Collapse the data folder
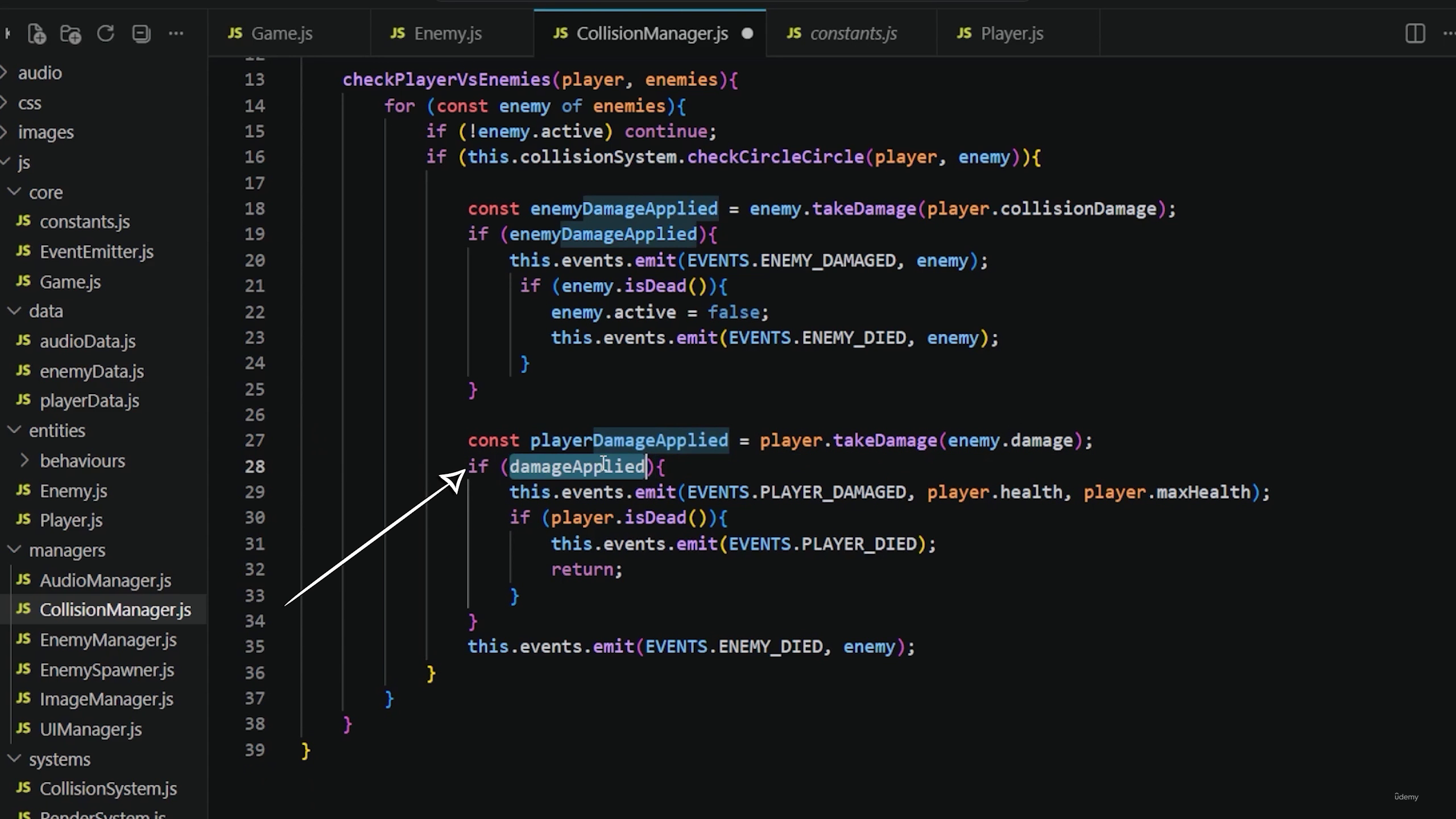1456x819 pixels. (x=45, y=311)
